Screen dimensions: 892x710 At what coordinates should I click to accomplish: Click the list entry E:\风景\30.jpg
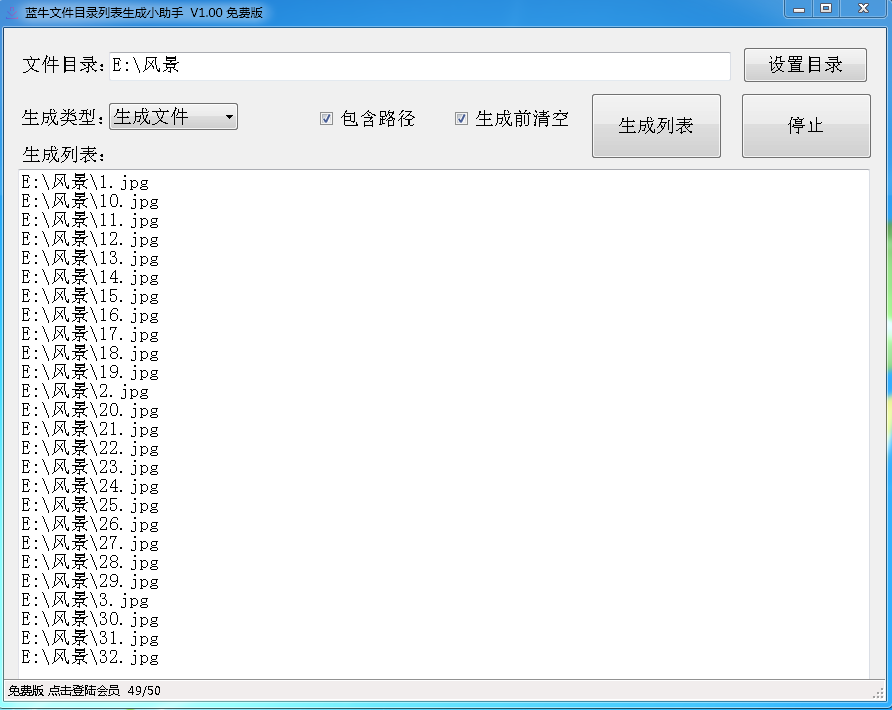tap(90, 620)
